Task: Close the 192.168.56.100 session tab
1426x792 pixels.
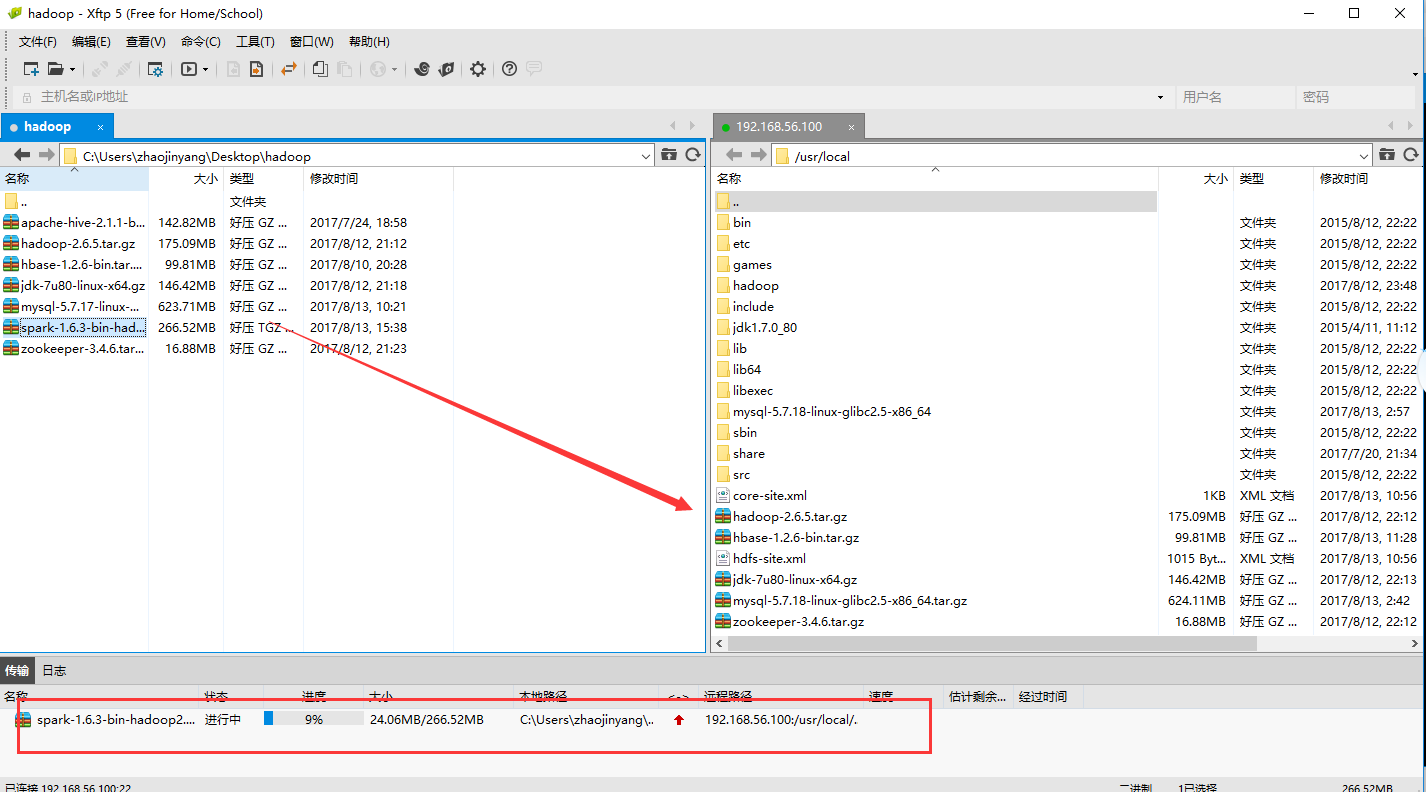Action: point(851,127)
